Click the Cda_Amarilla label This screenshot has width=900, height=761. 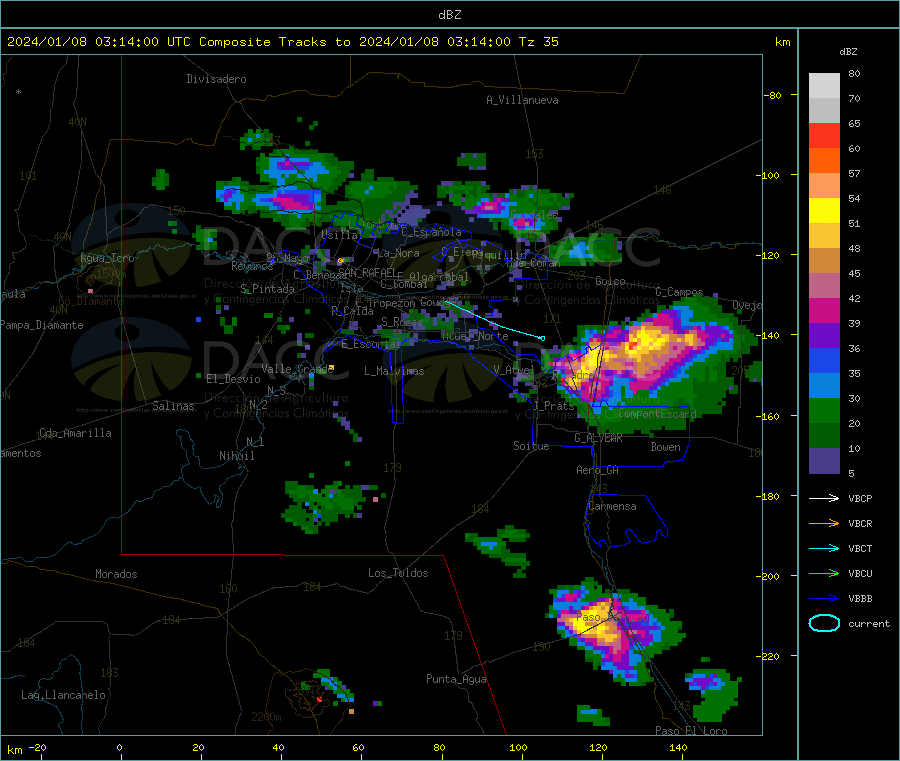(x=75, y=433)
